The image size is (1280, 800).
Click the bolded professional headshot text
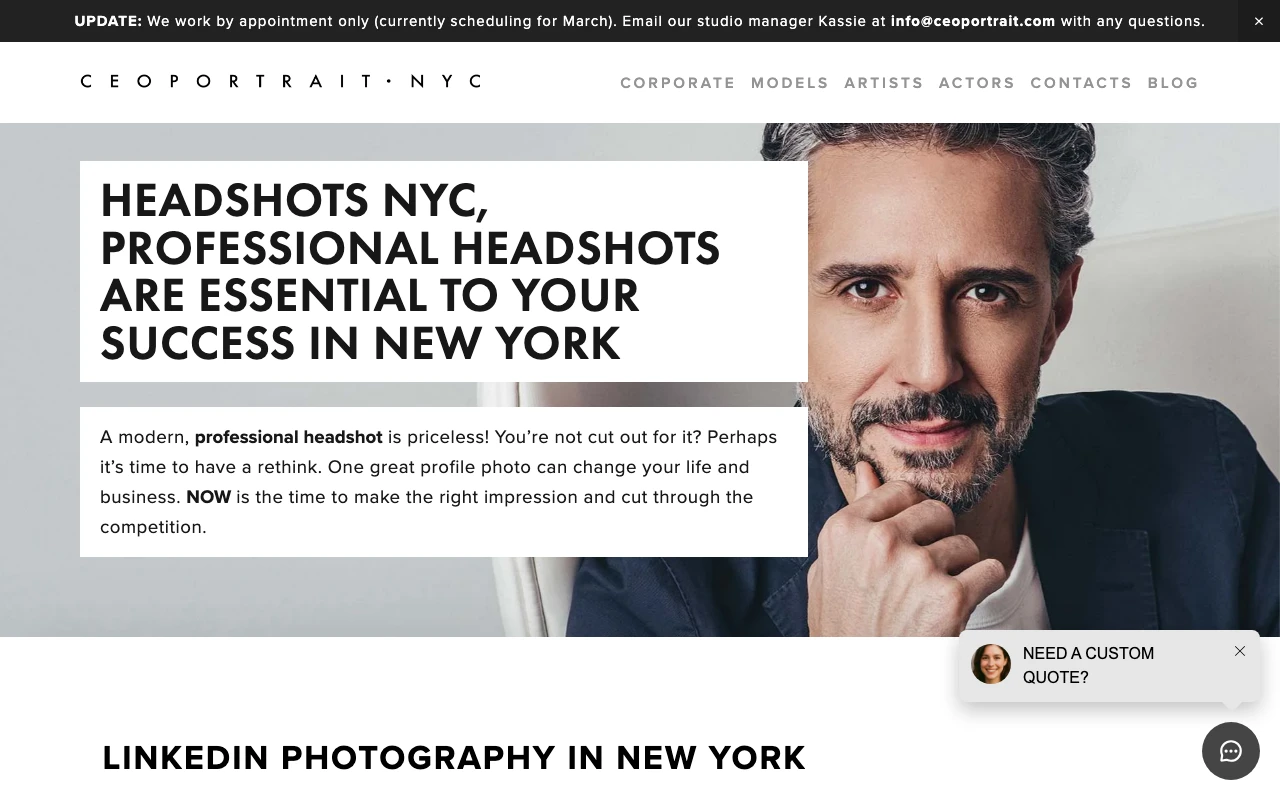tap(288, 437)
